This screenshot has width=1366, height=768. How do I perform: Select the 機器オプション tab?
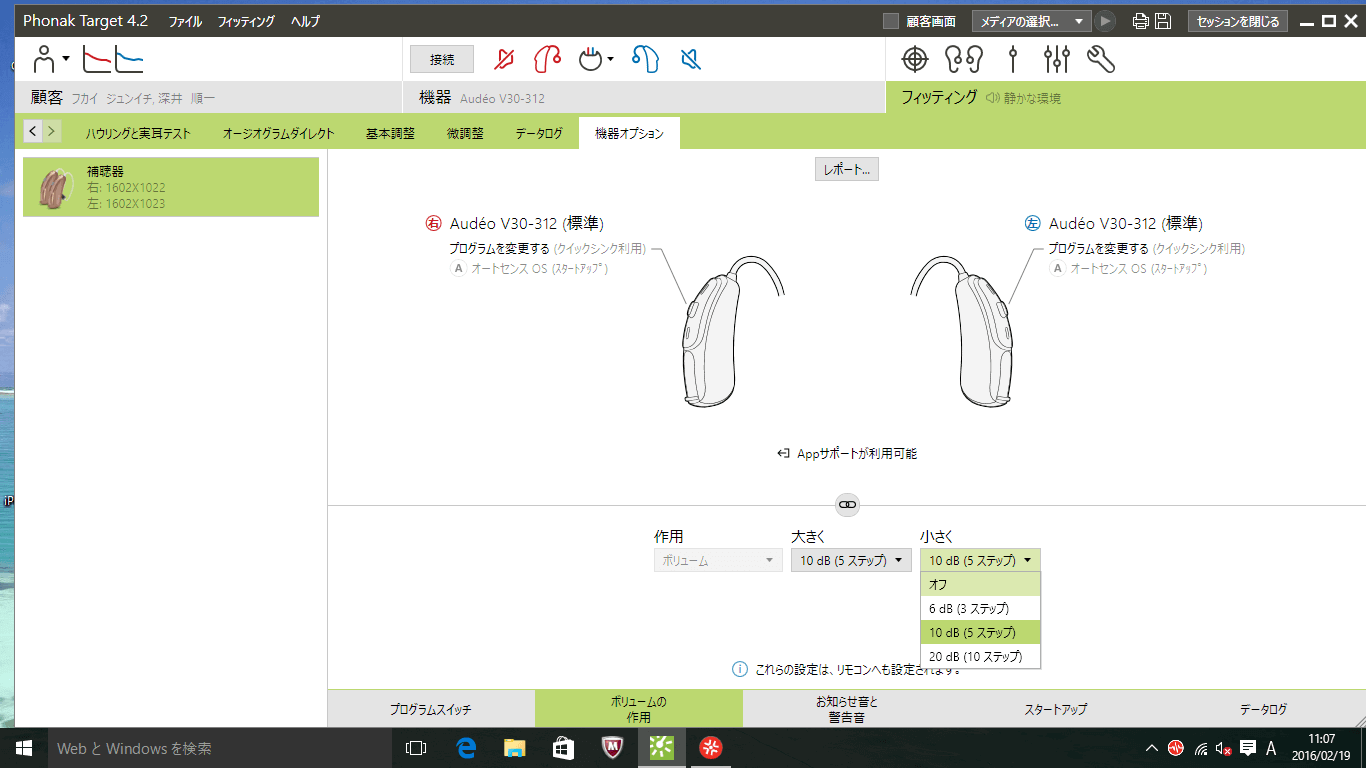pyautogui.click(x=629, y=133)
